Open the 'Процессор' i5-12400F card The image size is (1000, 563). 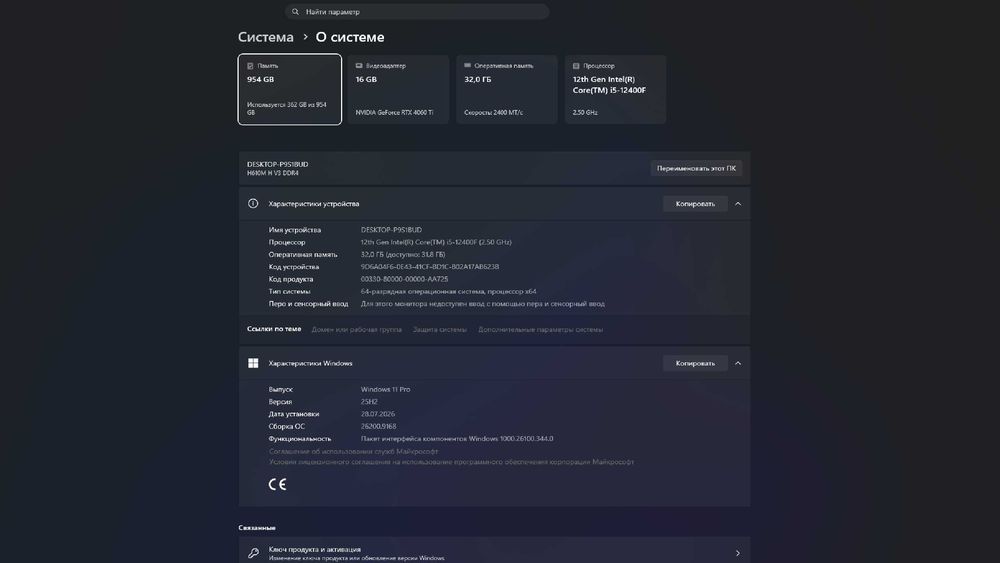615,89
